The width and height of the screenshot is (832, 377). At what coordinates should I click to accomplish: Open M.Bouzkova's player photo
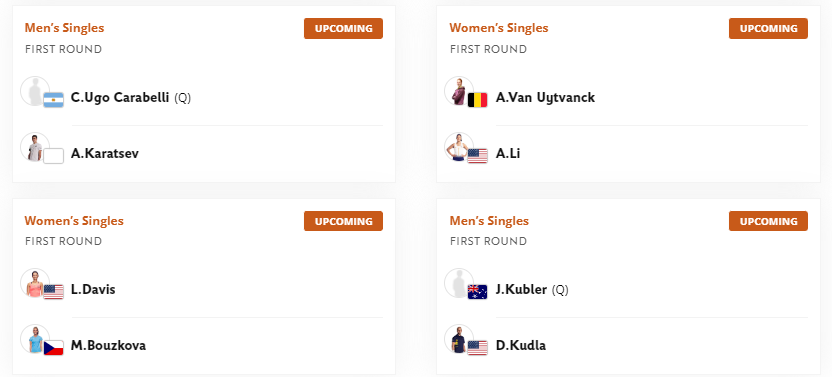35,339
